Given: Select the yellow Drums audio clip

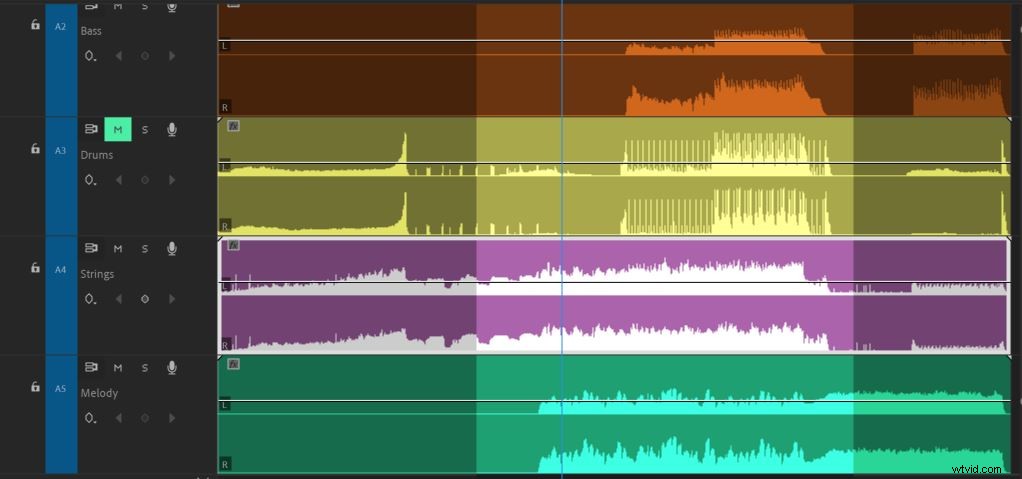Looking at the screenshot, I should pos(613,176).
